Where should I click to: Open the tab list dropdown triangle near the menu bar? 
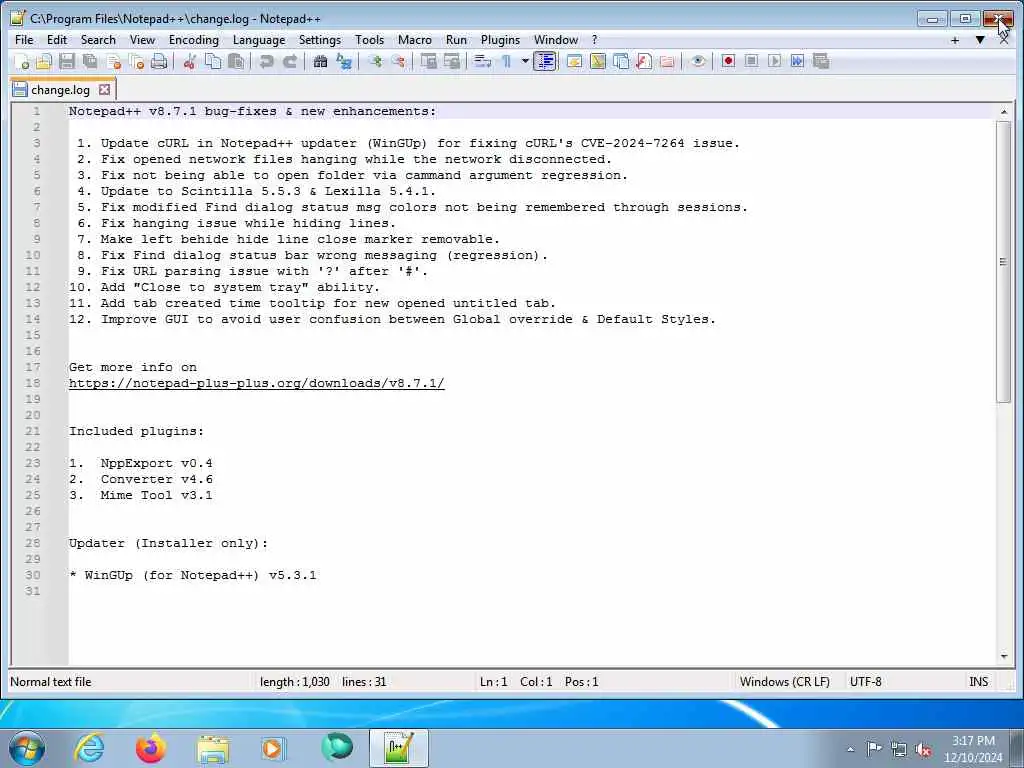[x=980, y=40]
